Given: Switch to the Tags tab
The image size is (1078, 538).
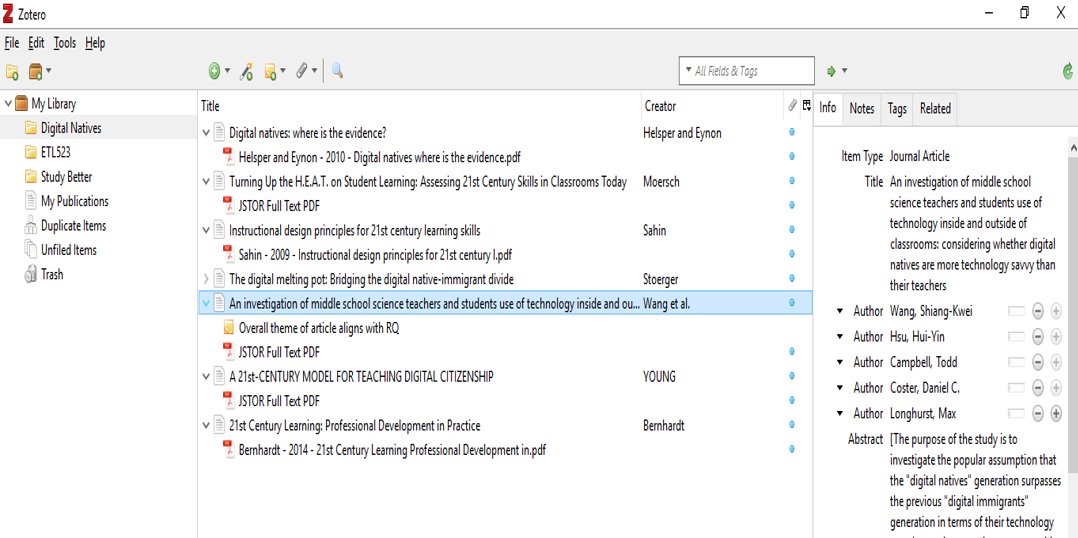Looking at the screenshot, I should click(896, 109).
